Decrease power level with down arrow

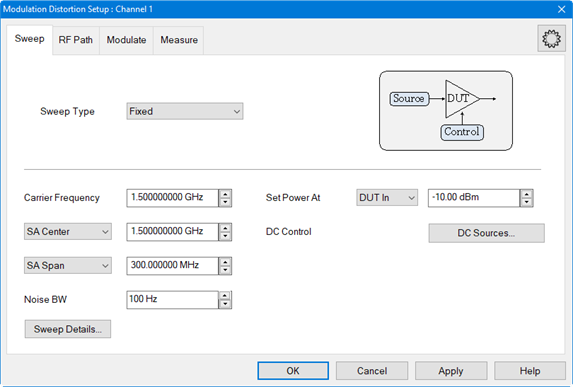[527, 202]
